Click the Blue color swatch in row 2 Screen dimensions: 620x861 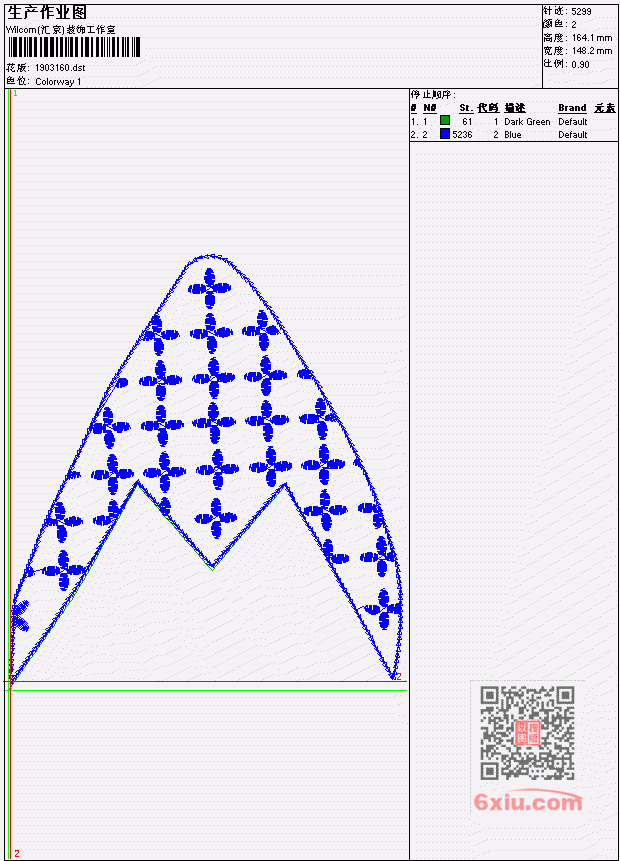[445, 133]
